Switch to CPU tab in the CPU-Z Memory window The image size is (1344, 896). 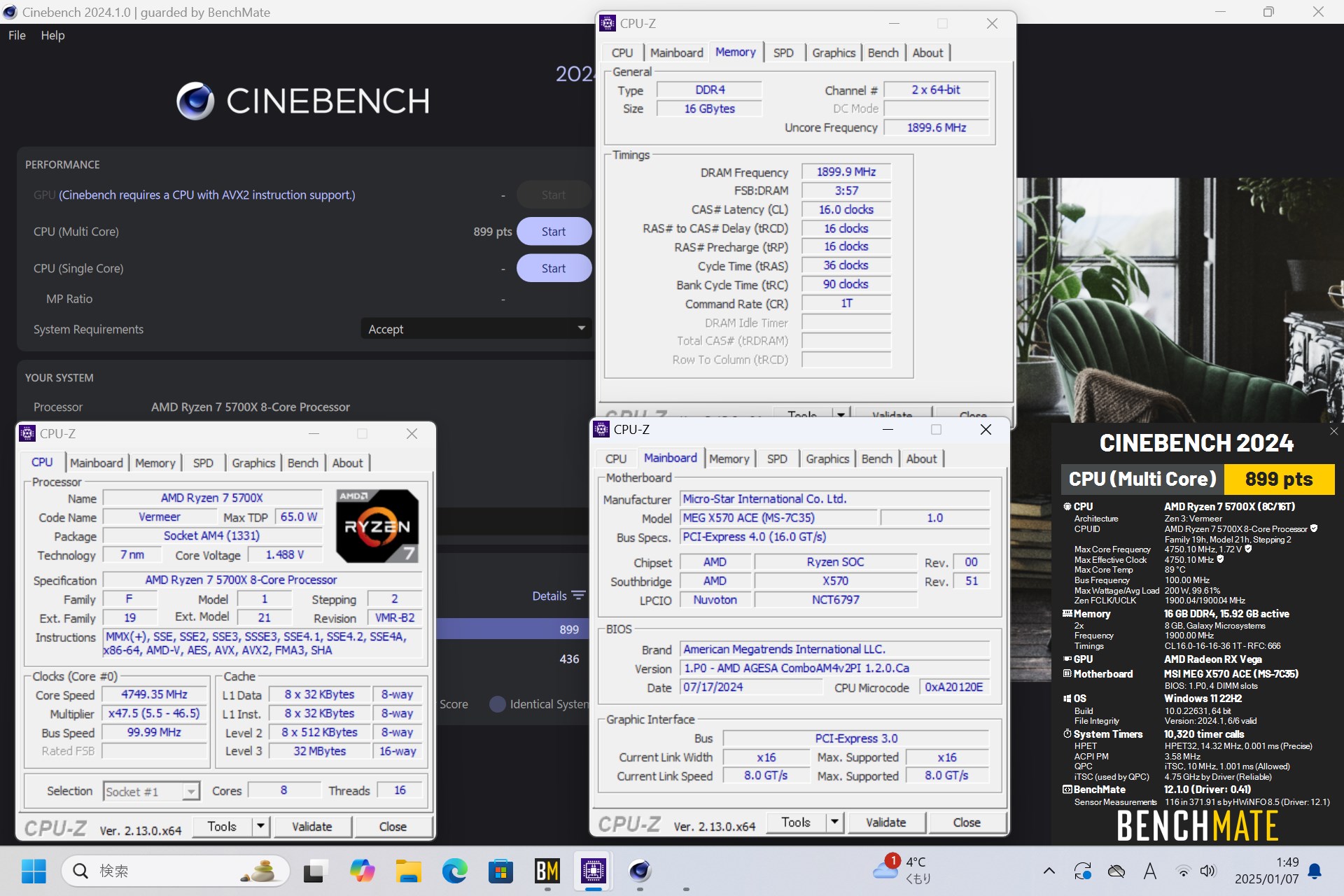(x=622, y=52)
